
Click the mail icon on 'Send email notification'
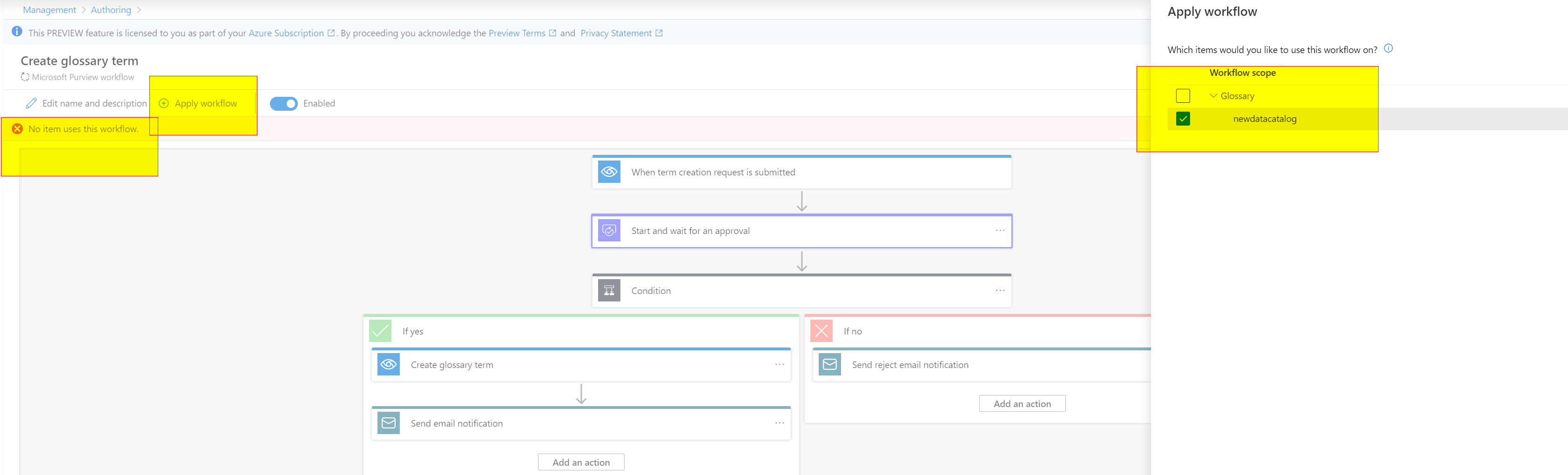pos(388,423)
